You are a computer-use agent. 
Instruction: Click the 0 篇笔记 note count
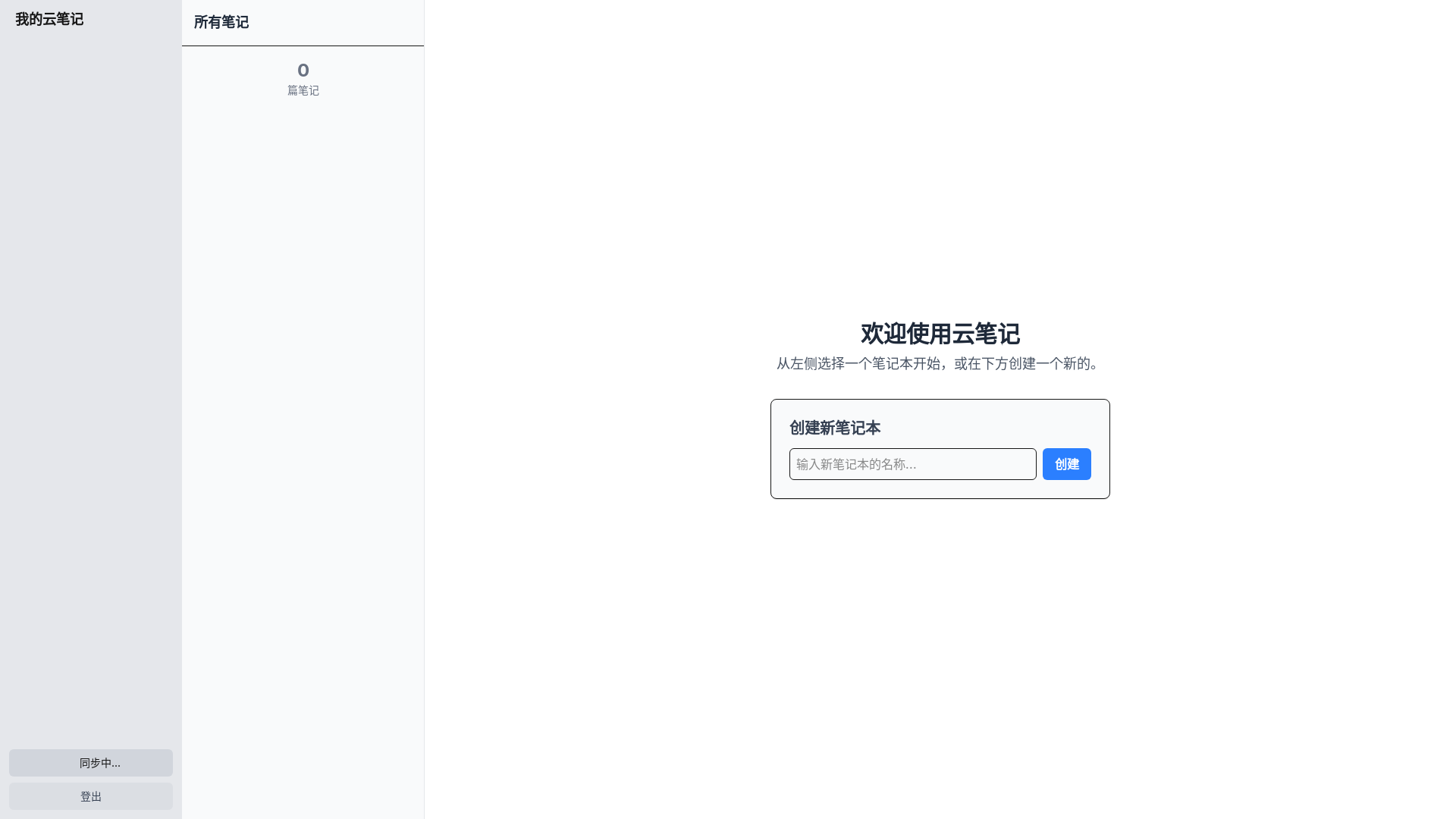click(x=303, y=80)
